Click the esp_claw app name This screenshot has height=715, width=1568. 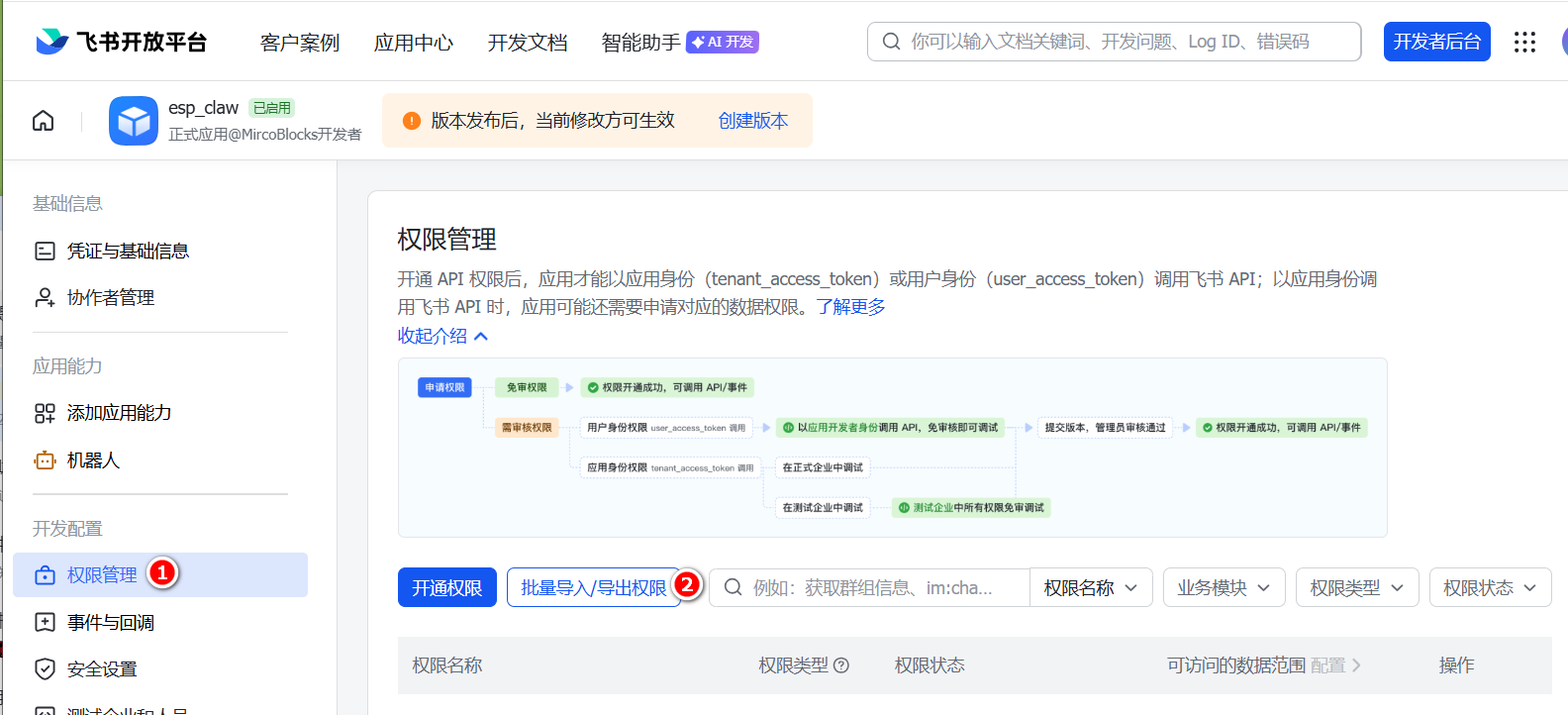coord(203,107)
